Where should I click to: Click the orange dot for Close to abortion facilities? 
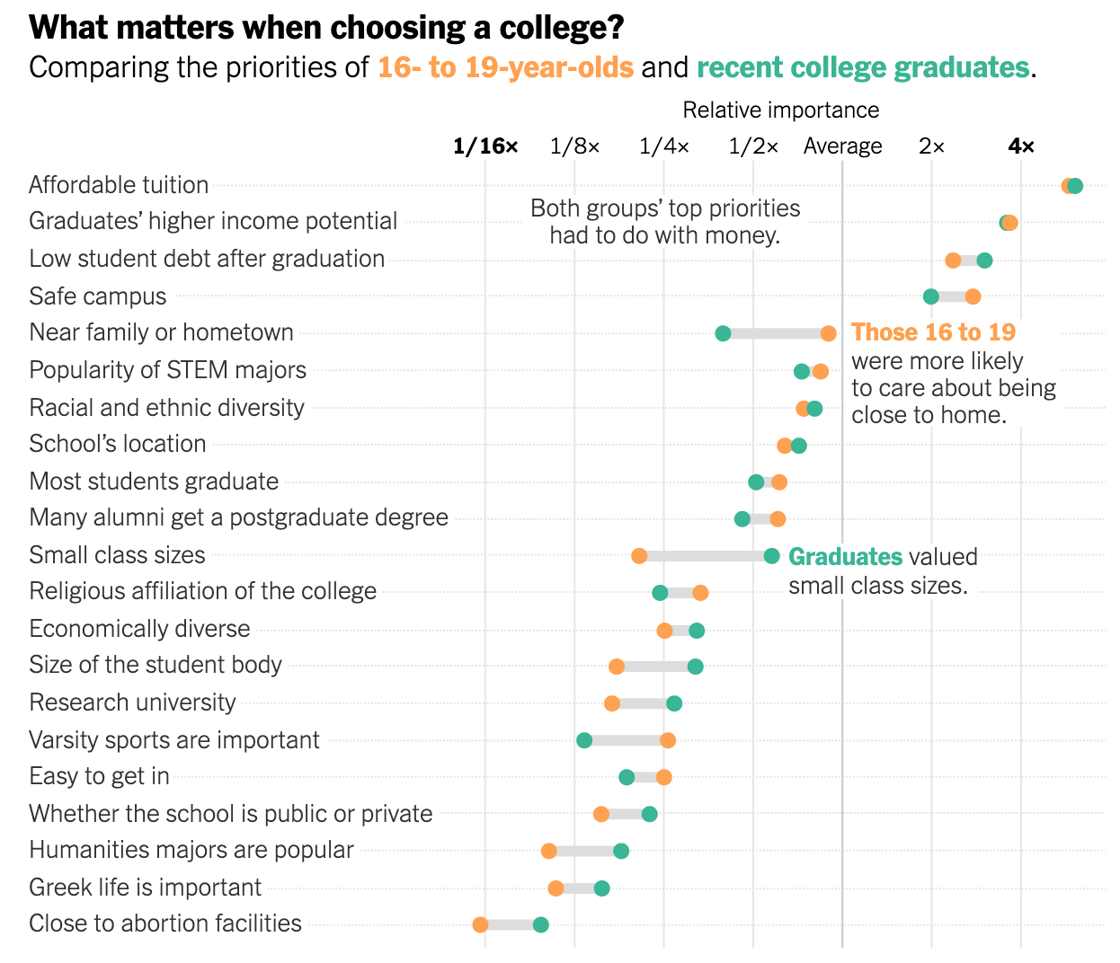tap(480, 924)
